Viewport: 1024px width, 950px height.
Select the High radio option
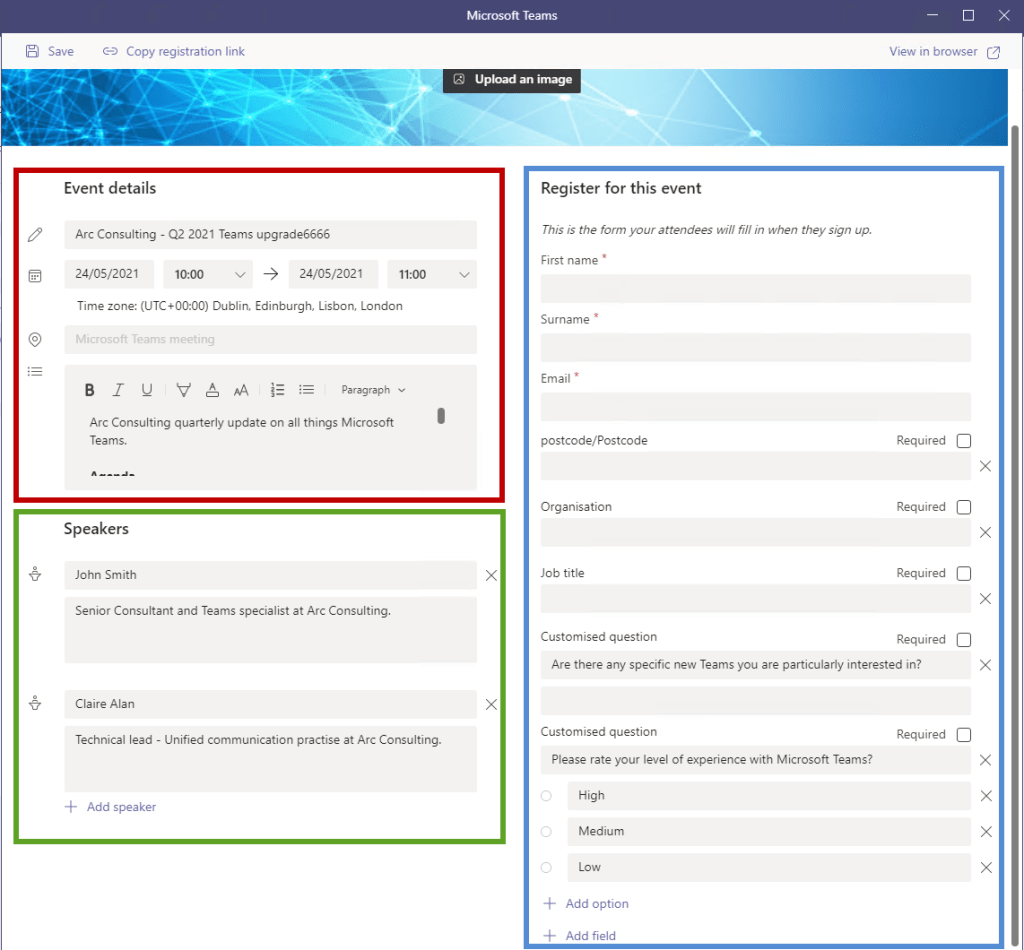tap(546, 796)
